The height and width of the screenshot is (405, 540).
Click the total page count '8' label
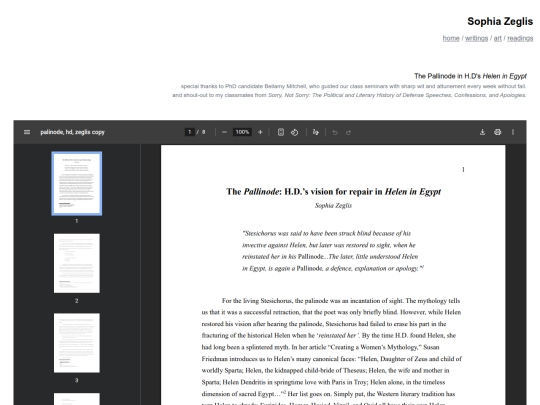click(x=204, y=132)
